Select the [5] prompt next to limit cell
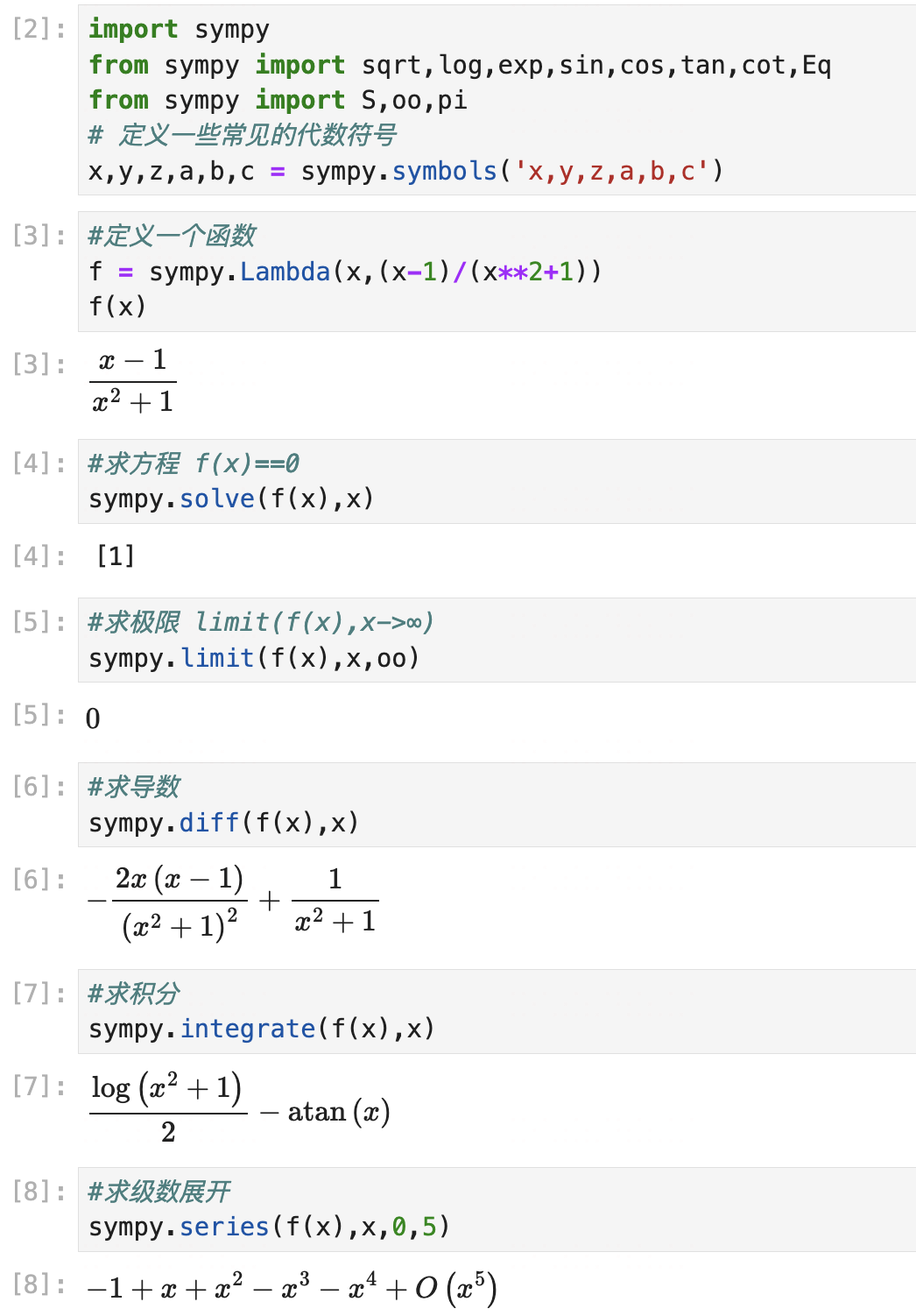Viewport: 916px width, 1316px height. [39, 622]
